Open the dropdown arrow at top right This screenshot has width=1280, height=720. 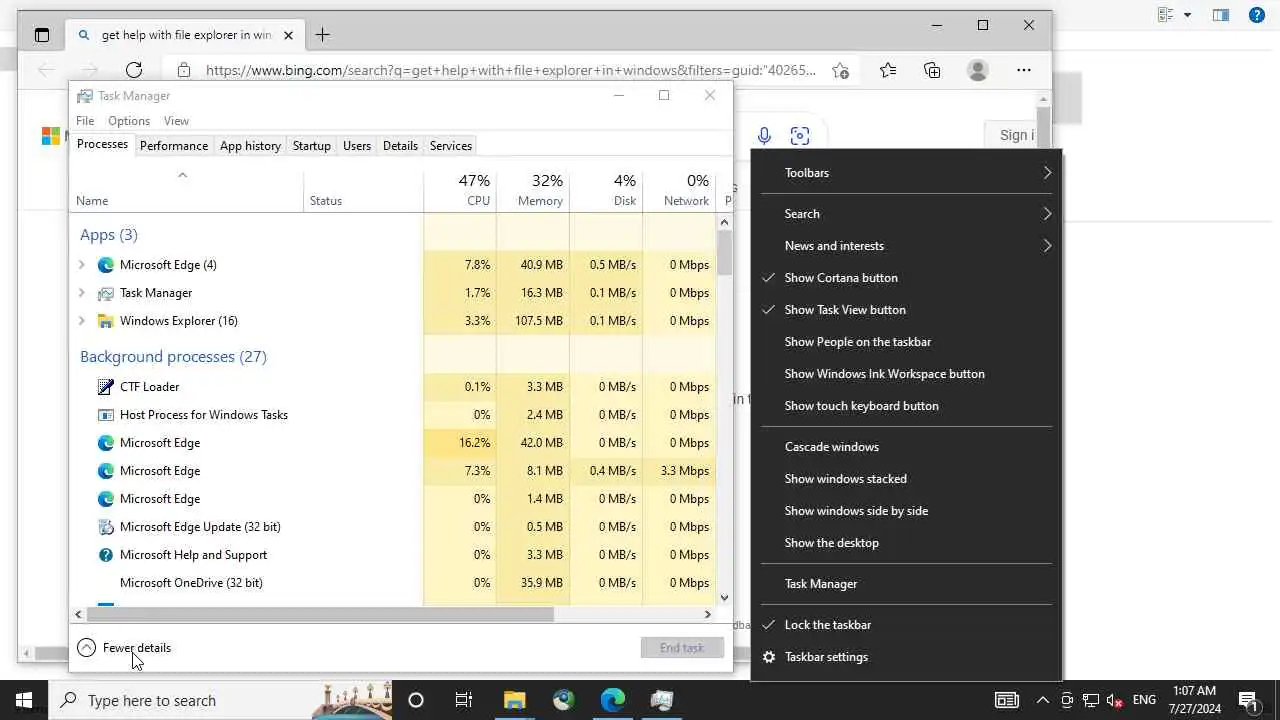[1187, 15]
